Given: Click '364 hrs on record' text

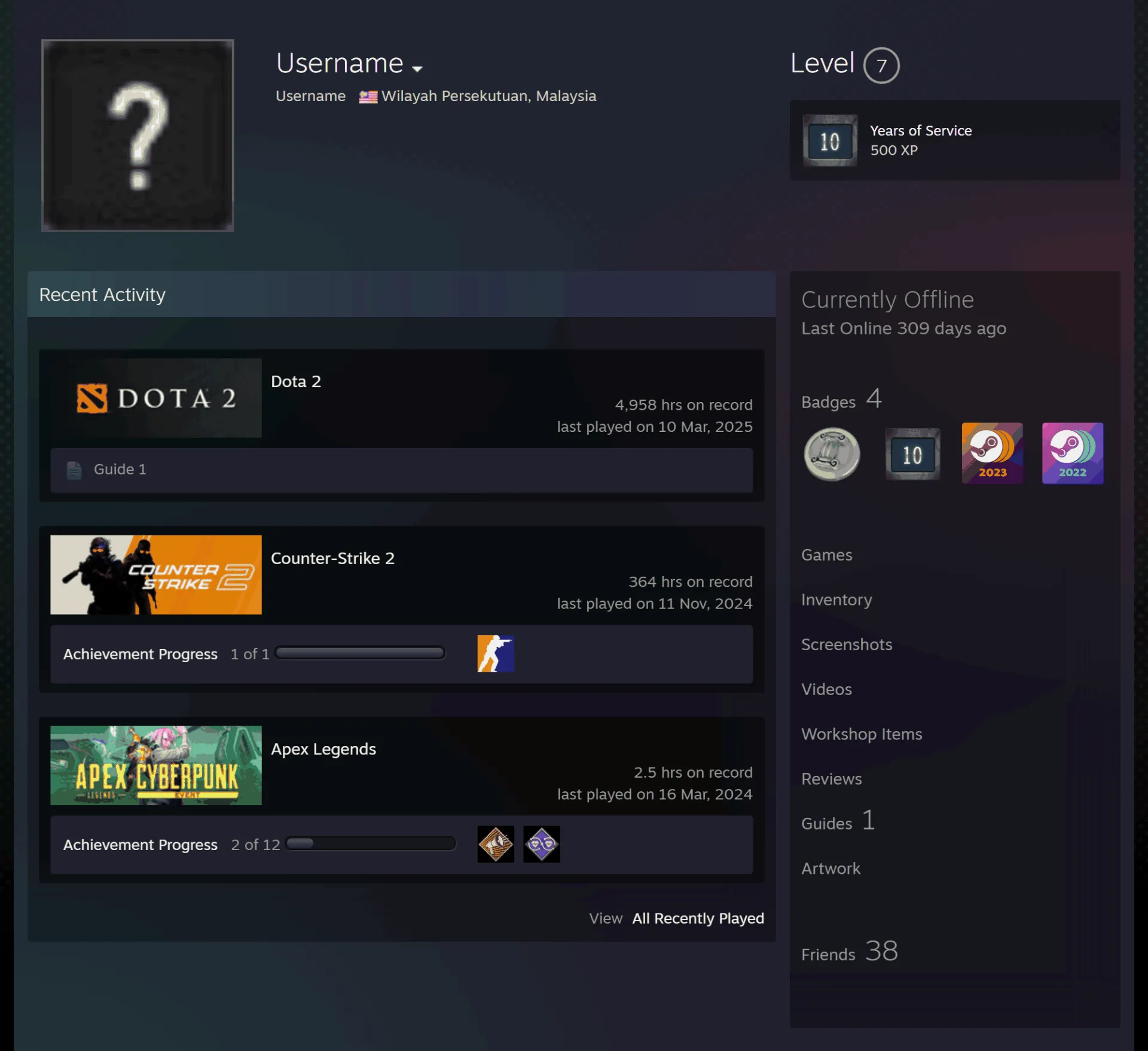Looking at the screenshot, I should coord(691,582).
